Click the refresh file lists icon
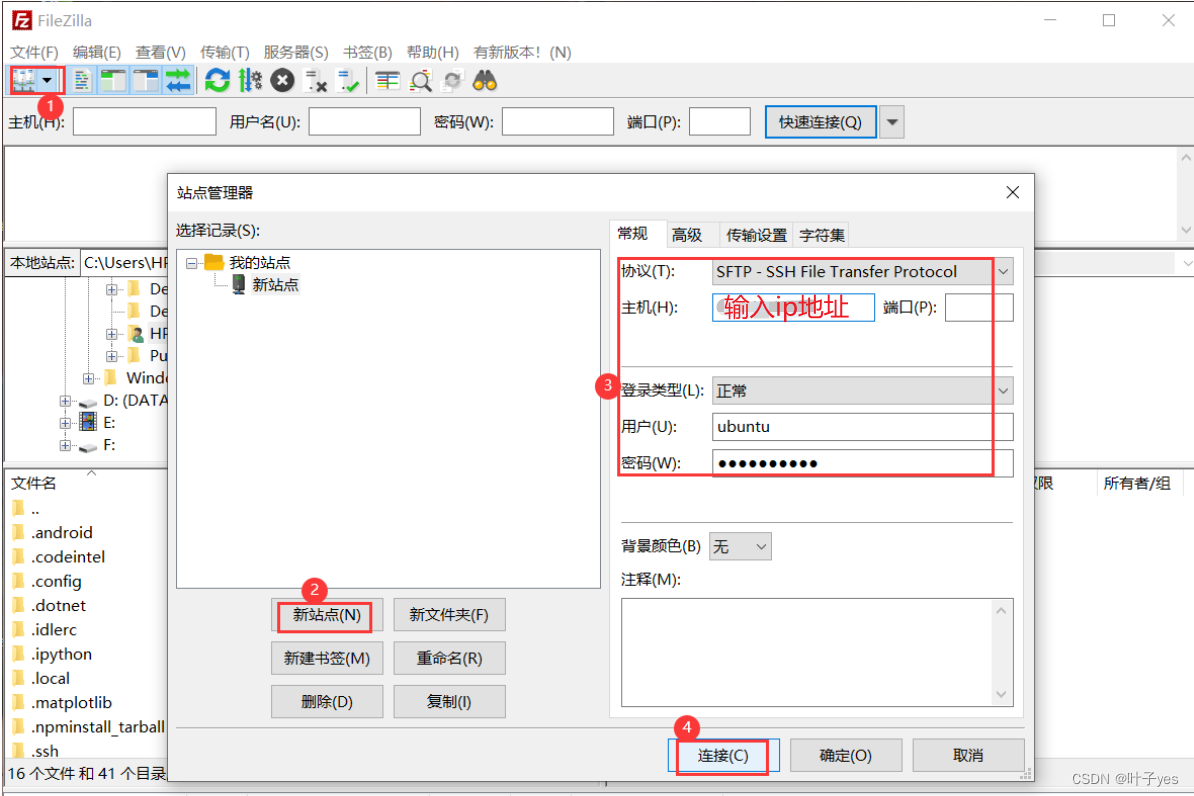This screenshot has width=1194, height=796. pos(218,80)
